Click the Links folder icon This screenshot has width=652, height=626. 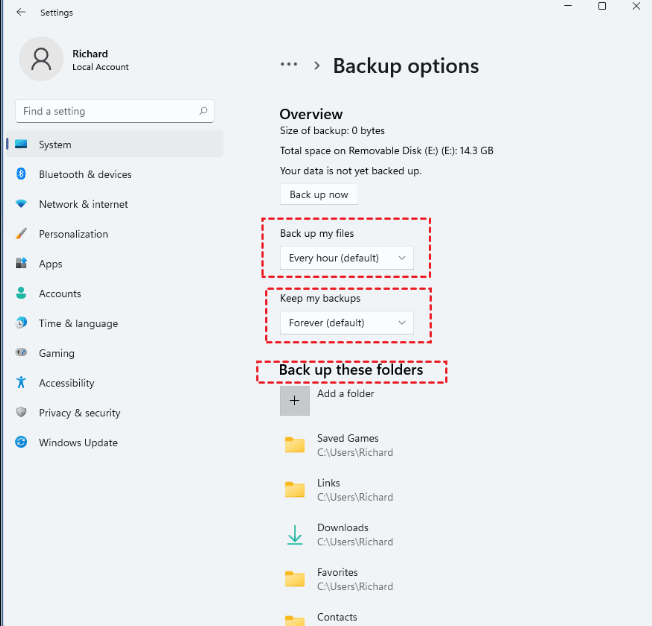coord(295,490)
